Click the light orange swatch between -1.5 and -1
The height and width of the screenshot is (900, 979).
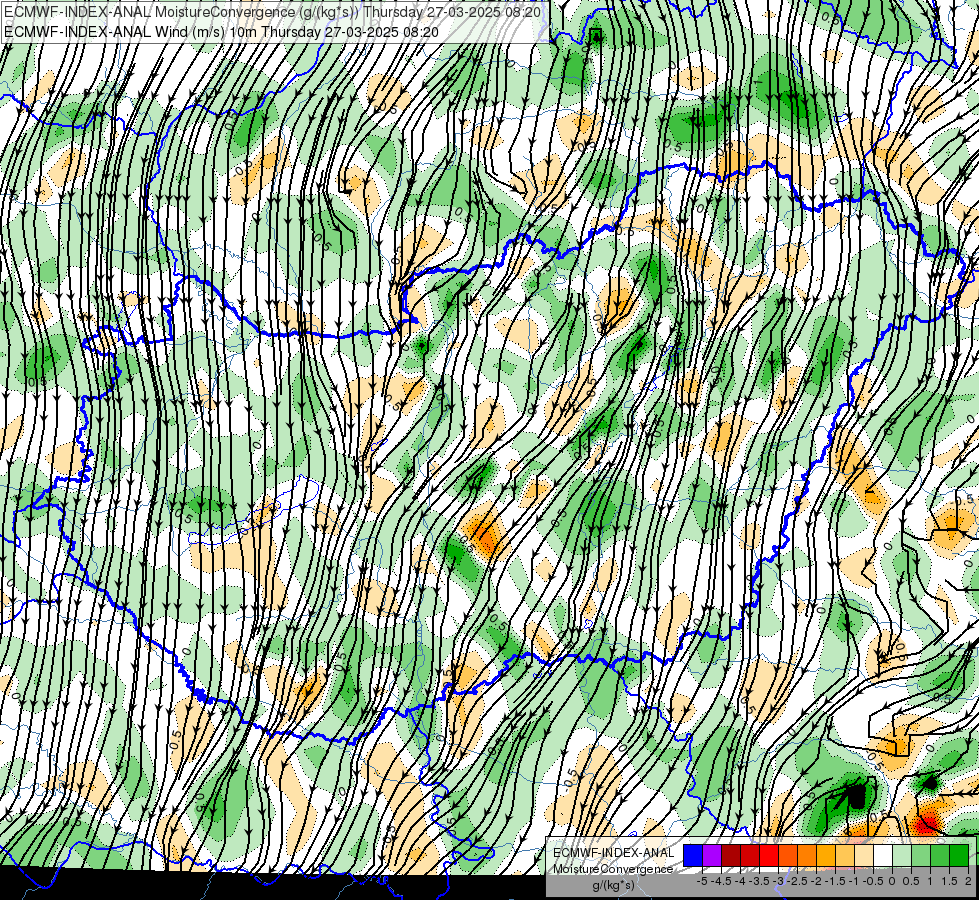[845, 856]
